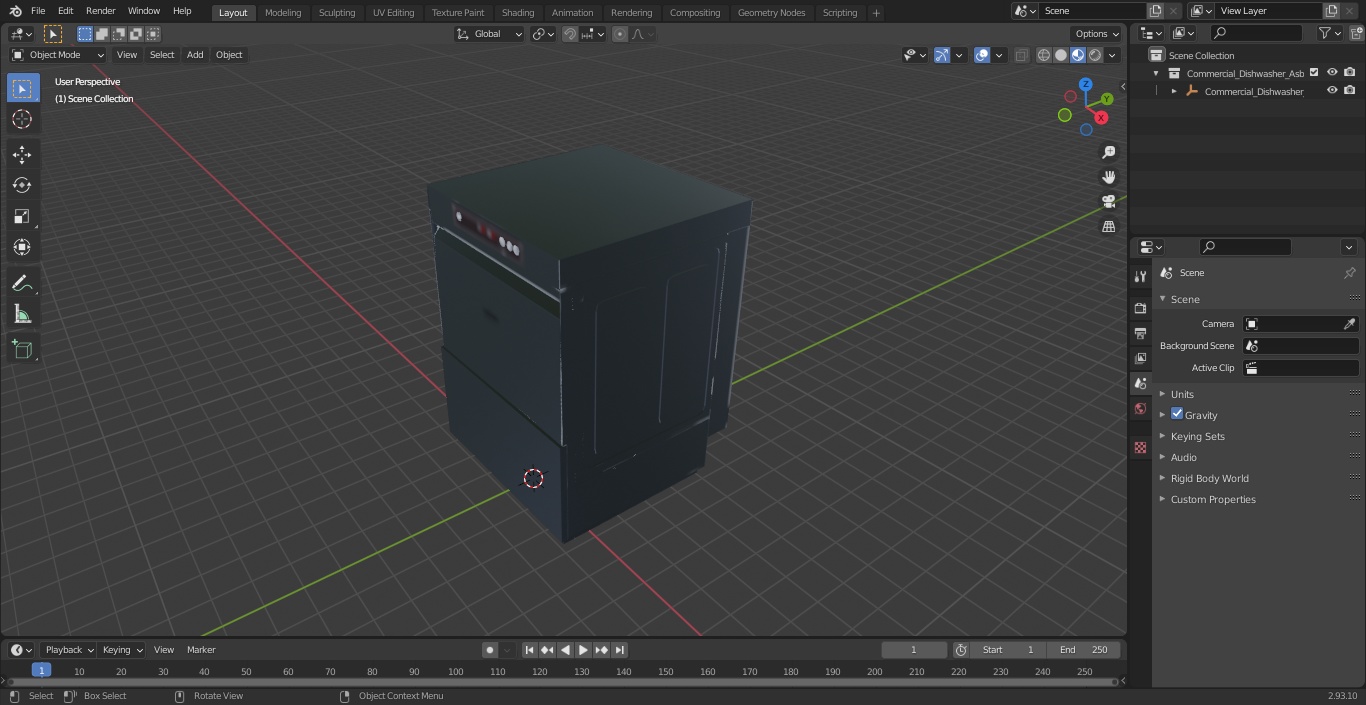This screenshot has width=1366, height=705.
Task: Open the View Layer properties tab
Action: click(1140, 358)
